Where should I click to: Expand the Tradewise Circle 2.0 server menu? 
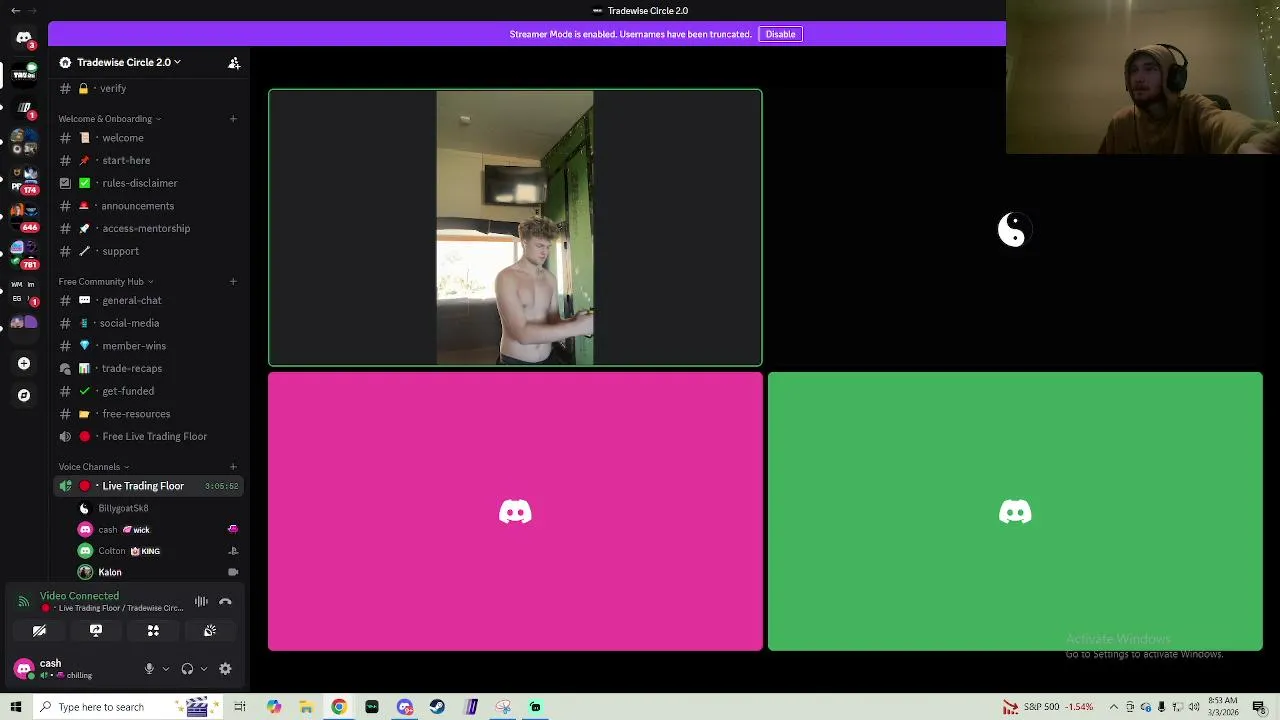[129, 62]
